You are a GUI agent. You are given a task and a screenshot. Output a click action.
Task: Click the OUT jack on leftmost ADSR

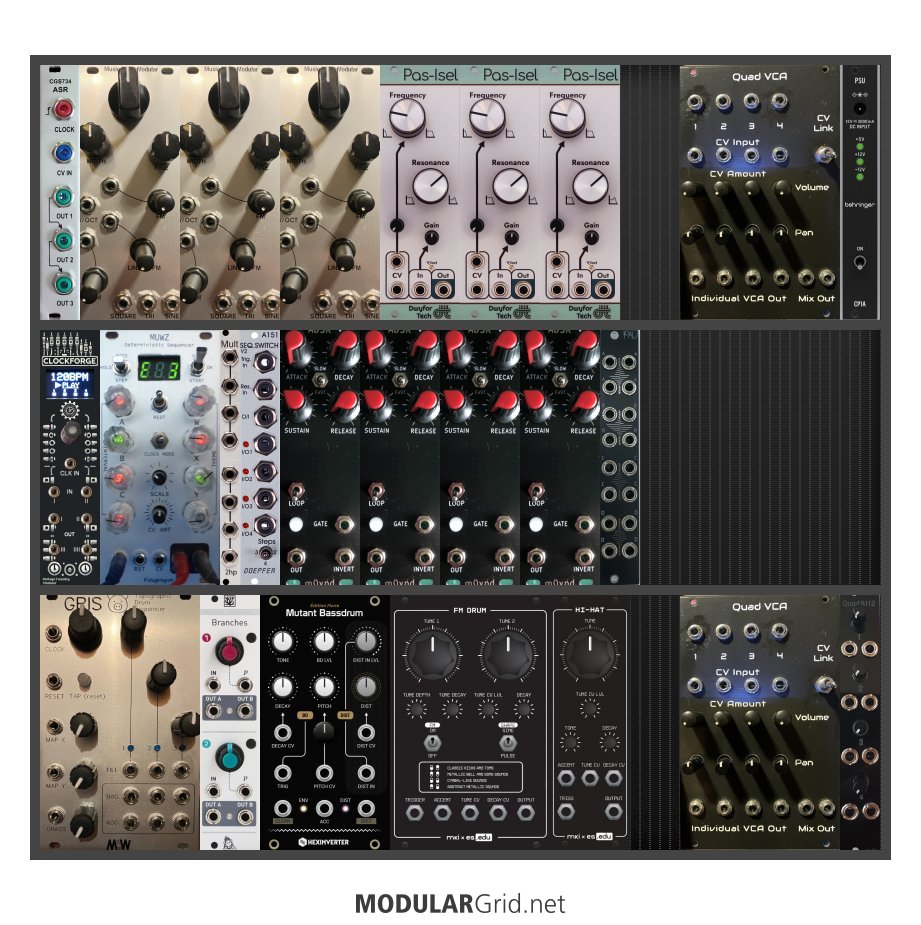(x=296, y=557)
